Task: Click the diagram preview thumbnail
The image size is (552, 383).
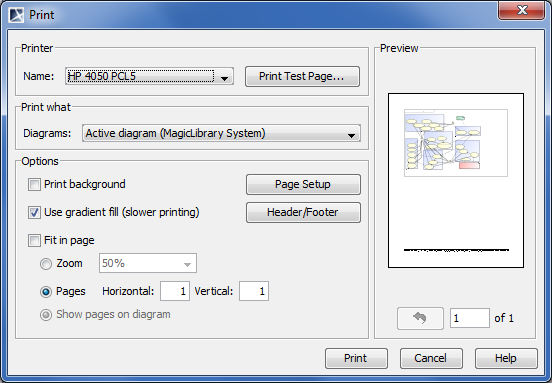Action: coord(456,181)
